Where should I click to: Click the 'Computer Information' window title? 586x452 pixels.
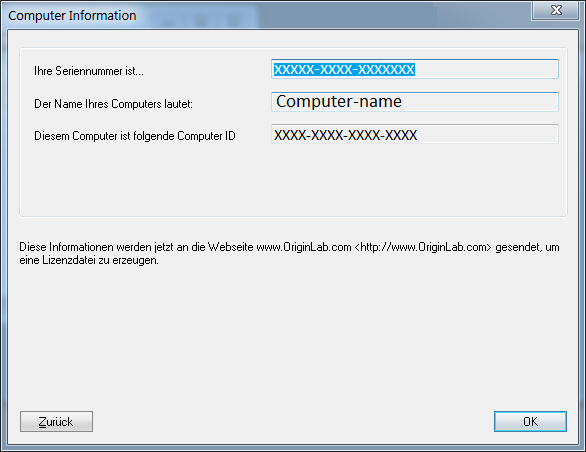(x=72, y=16)
